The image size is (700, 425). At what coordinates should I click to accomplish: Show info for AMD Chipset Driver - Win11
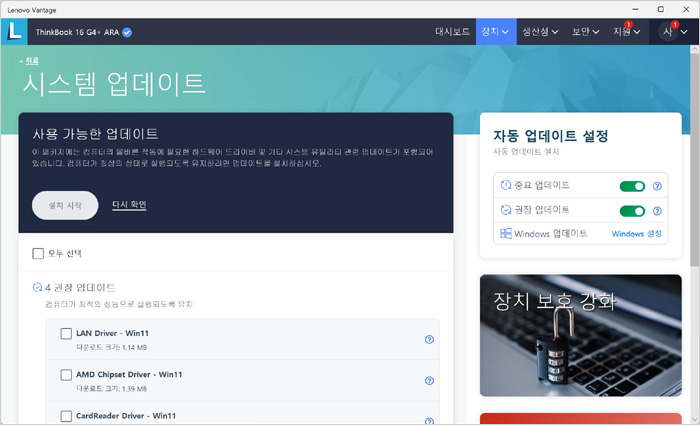click(x=429, y=380)
